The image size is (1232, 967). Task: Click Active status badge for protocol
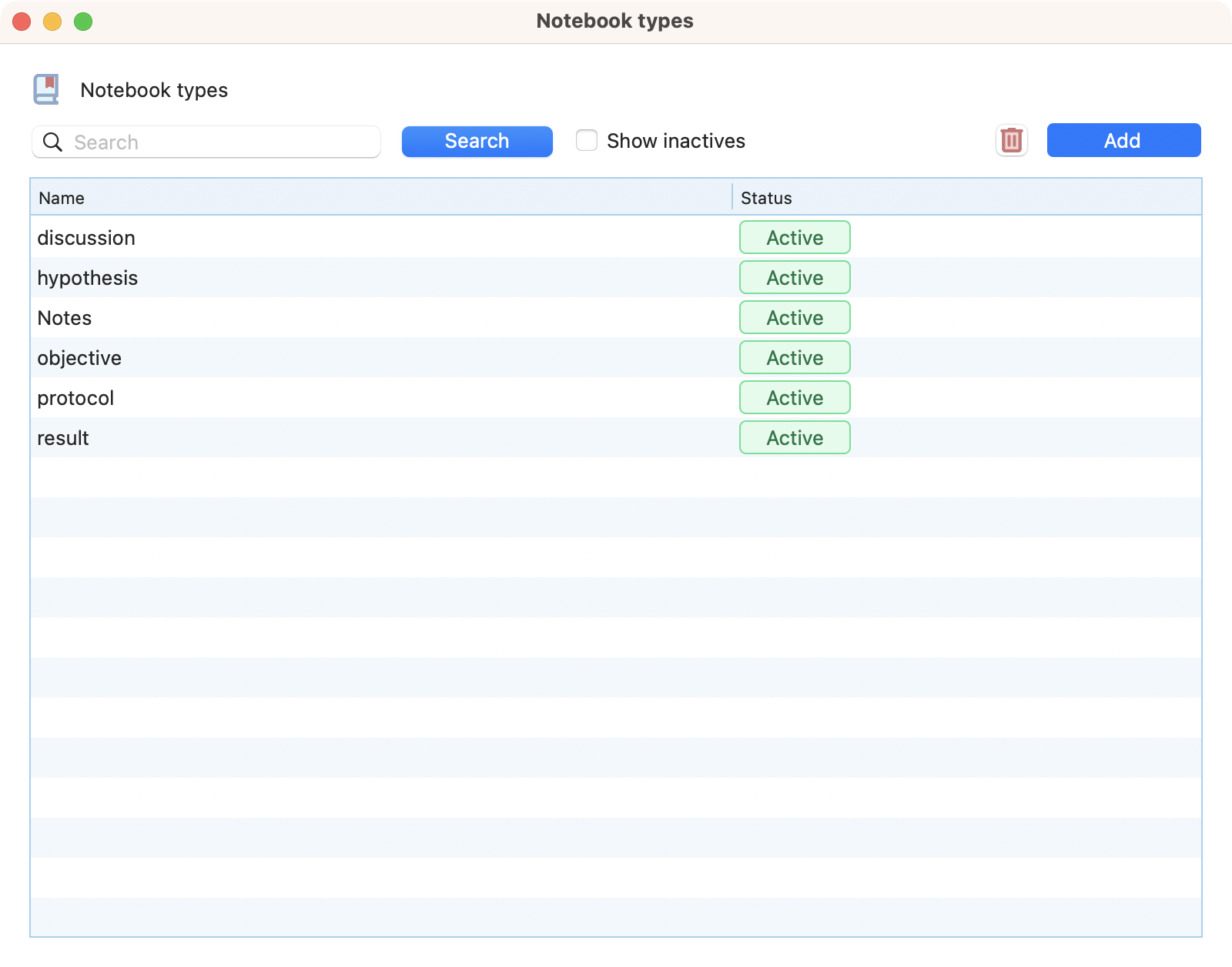[794, 398]
